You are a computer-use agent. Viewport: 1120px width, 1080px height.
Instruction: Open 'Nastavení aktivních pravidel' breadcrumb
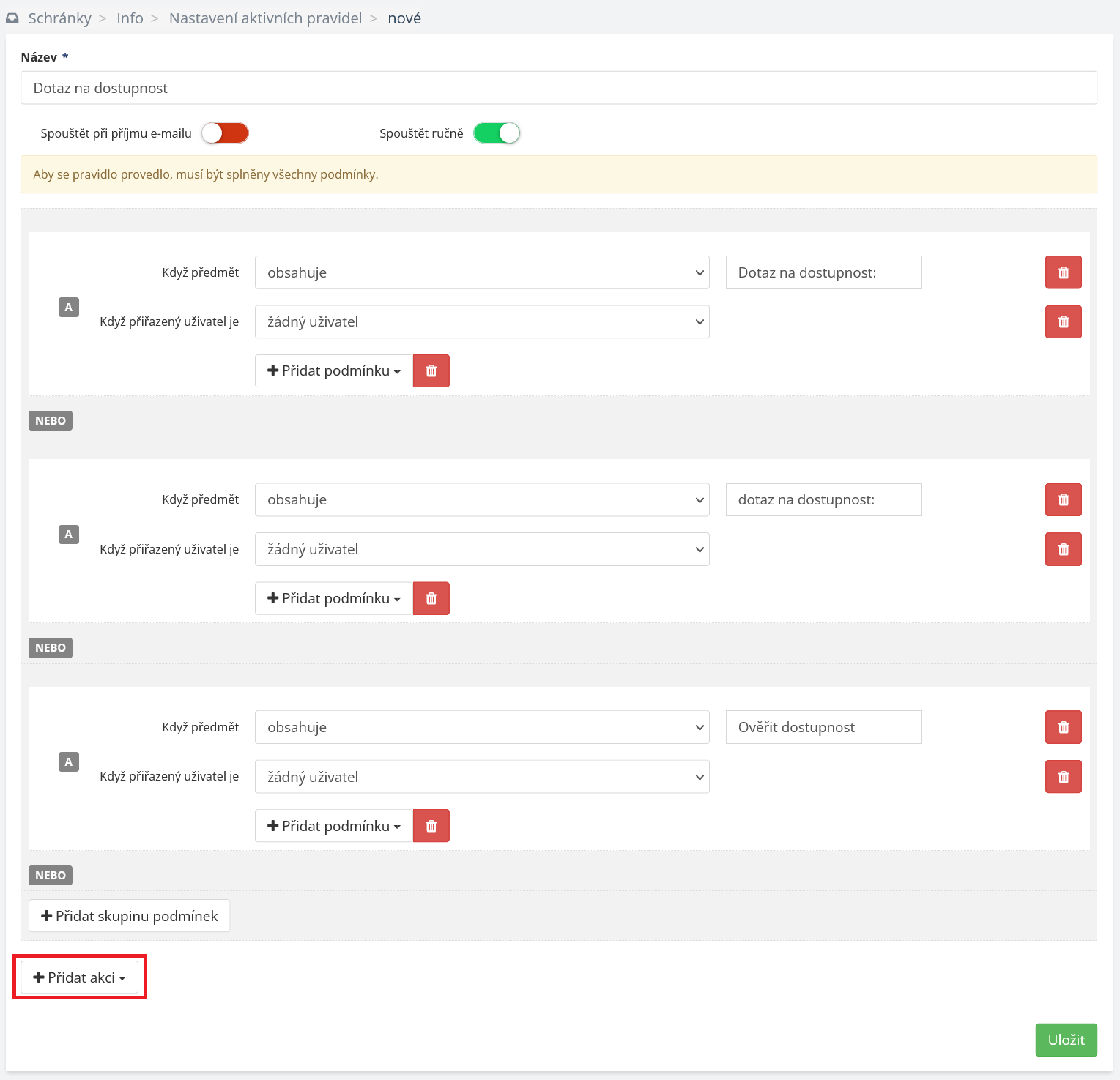click(x=265, y=18)
